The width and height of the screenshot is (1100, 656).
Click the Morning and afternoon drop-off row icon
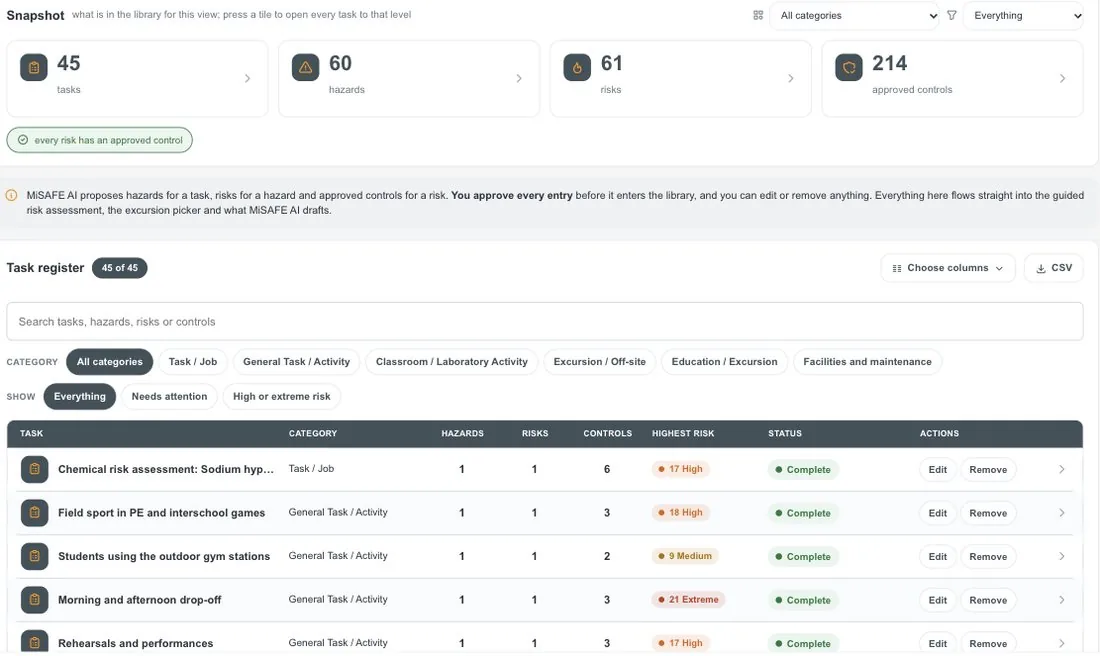click(34, 600)
